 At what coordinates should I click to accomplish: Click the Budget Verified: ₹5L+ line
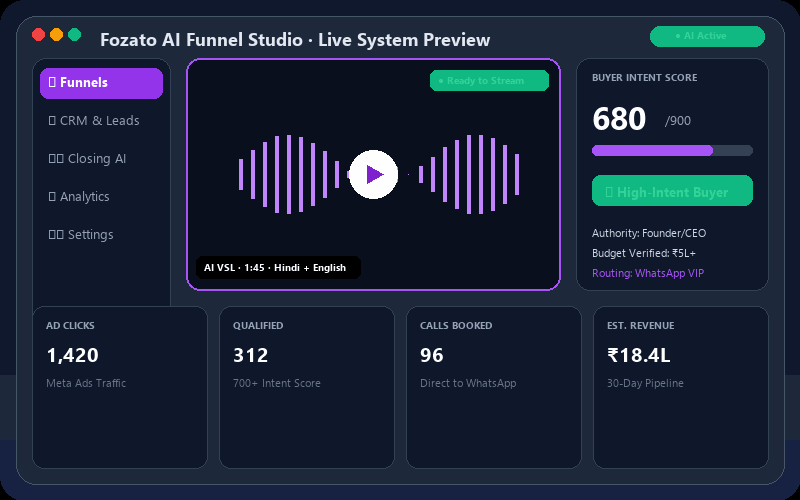pyautogui.click(x=644, y=254)
